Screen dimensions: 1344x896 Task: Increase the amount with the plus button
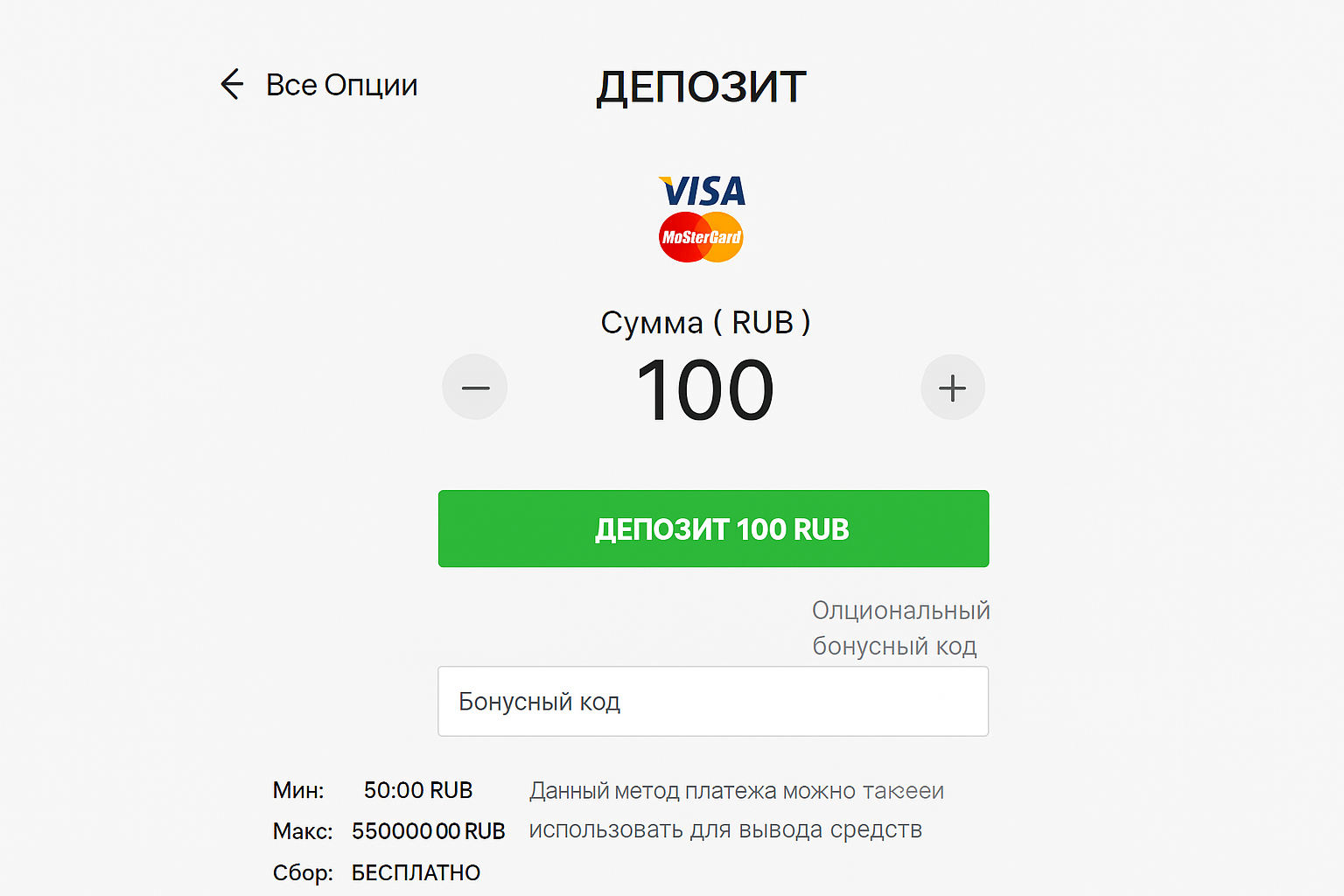pyautogui.click(x=953, y=388)
